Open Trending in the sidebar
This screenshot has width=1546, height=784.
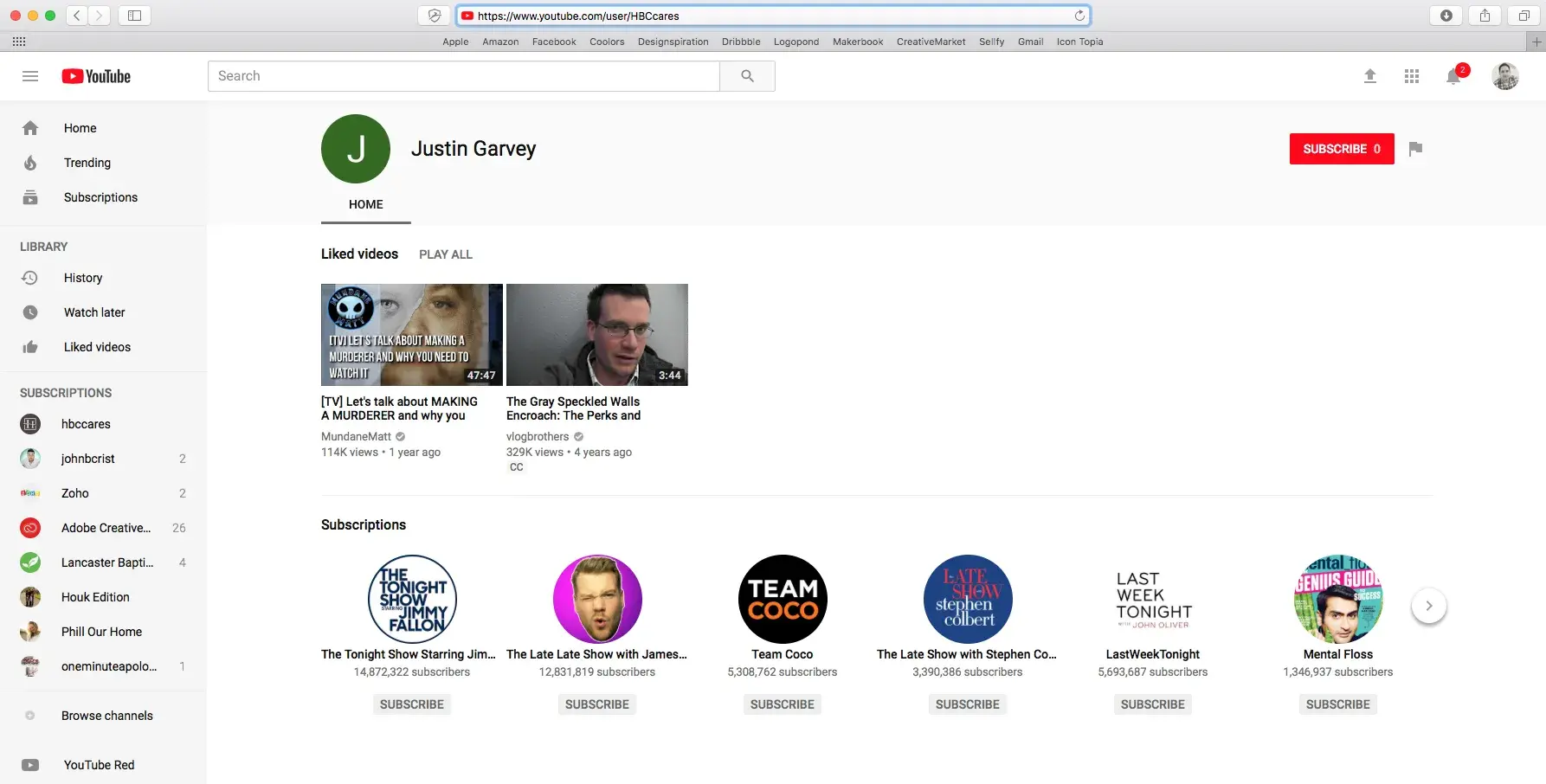(87, 163)
